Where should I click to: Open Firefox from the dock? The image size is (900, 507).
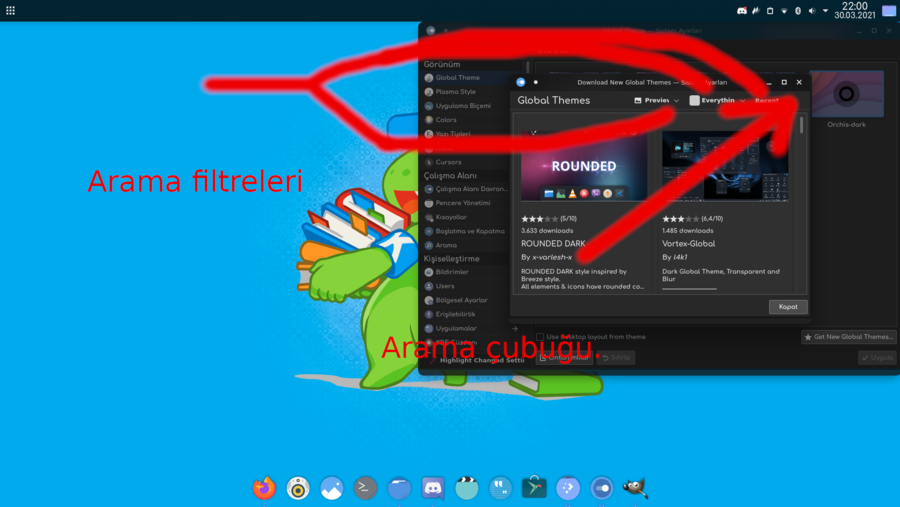pyautogui.click(x=264, y=488)
